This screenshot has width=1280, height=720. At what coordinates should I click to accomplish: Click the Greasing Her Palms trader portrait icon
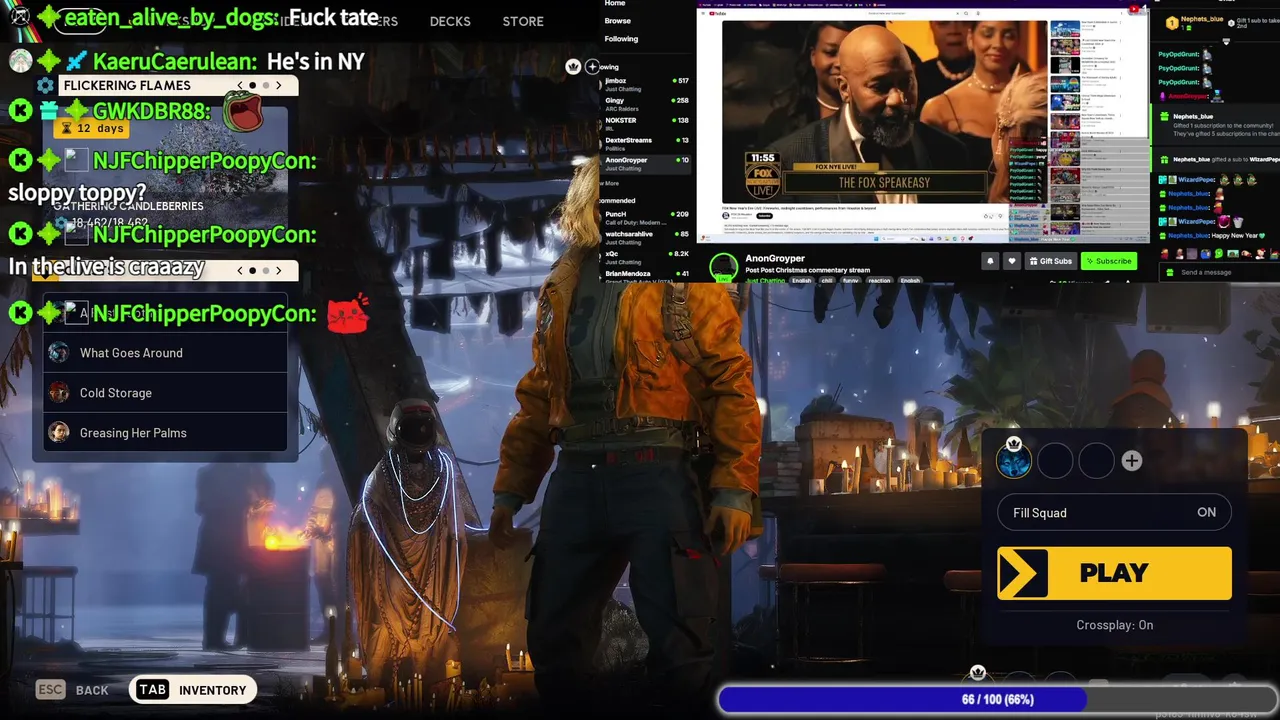click(x=59, y=433)
